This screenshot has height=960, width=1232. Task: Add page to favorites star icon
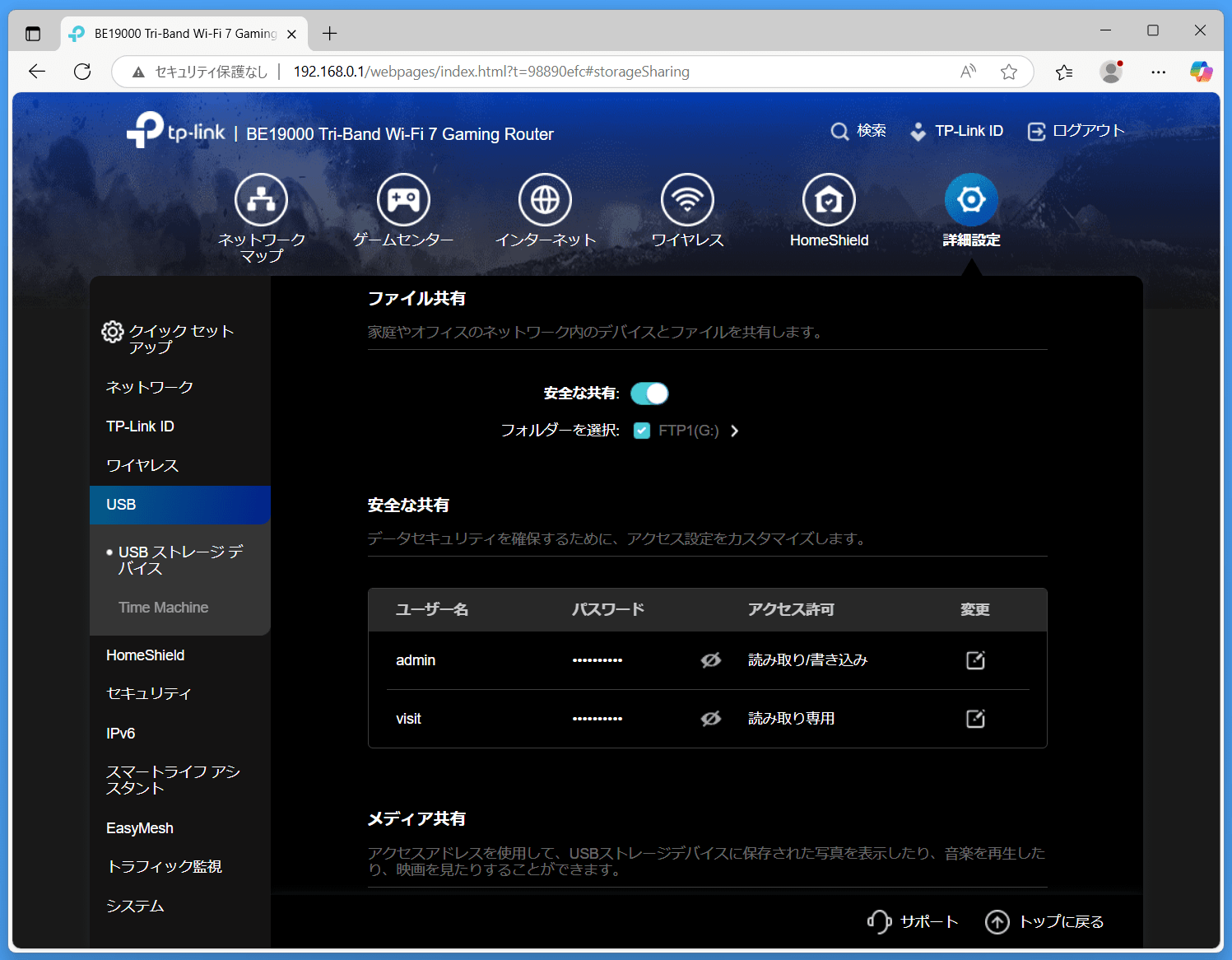coord(1009,72)
